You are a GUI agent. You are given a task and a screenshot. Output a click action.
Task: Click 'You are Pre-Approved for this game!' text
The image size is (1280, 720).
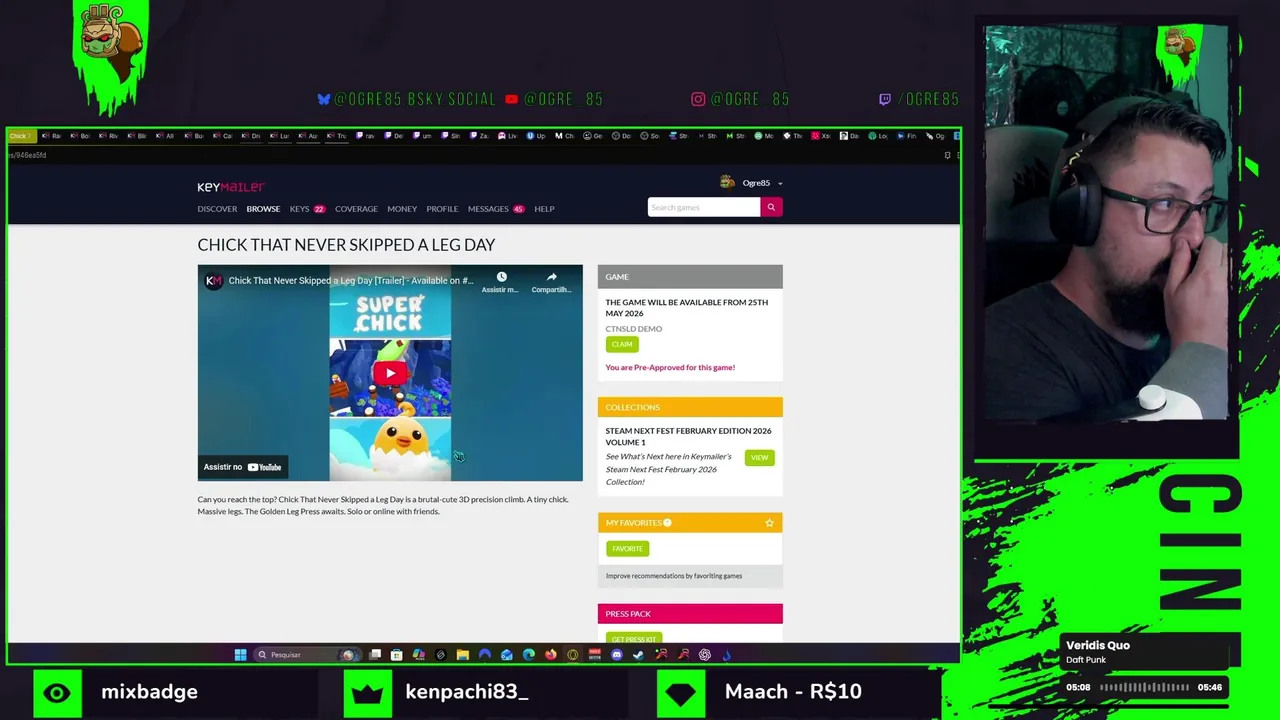(x=670, y=367)
